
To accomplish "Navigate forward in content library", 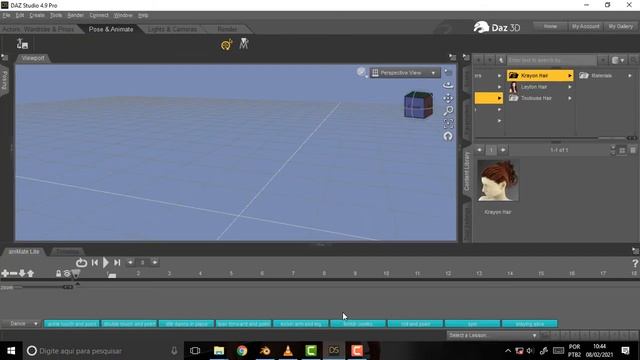I will pos(490,60).
